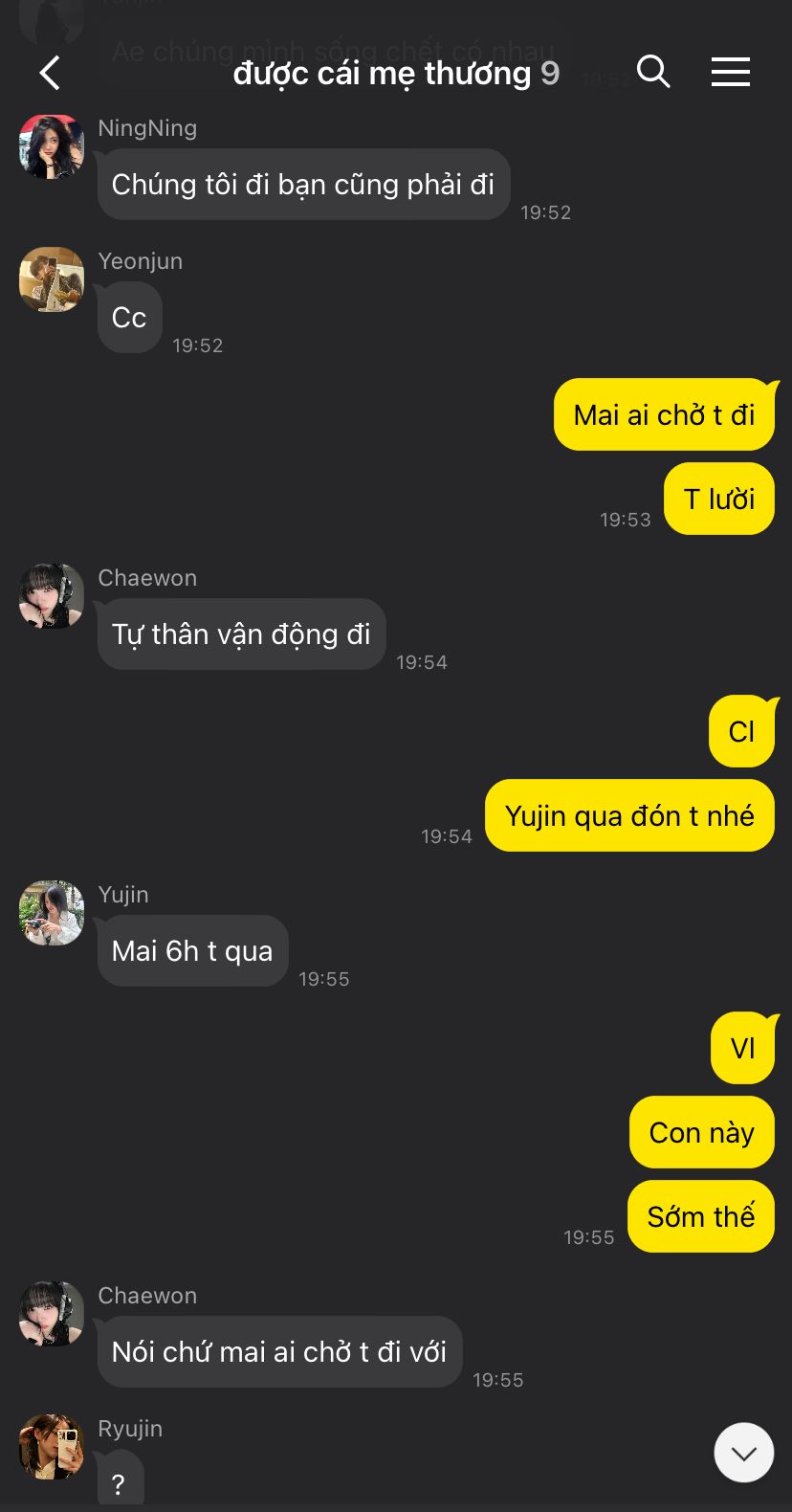Screen dimensions: 792x1512
Task: Open the hamburger menu icon
Action: [730, 72]
